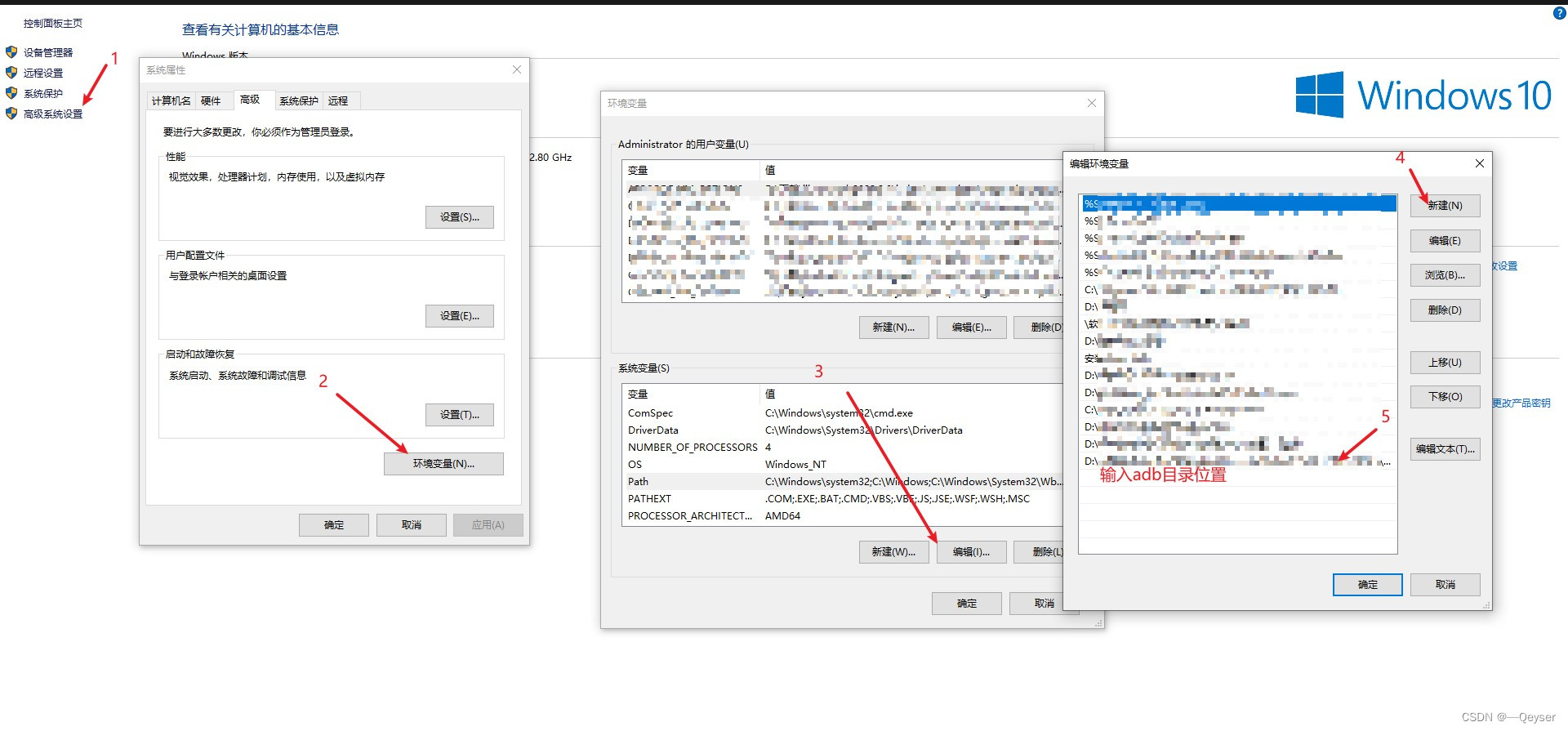Close the 系统属性 dialog

pyautogui.click(x=517, y=69)
